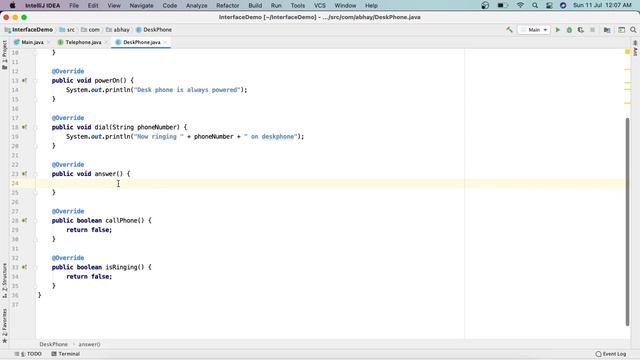Viewport: 640px width, 360px height.
Task: Collapse the callPhone method fold marker at line 28
Action: pyautogui.click(x=36, y=220)
